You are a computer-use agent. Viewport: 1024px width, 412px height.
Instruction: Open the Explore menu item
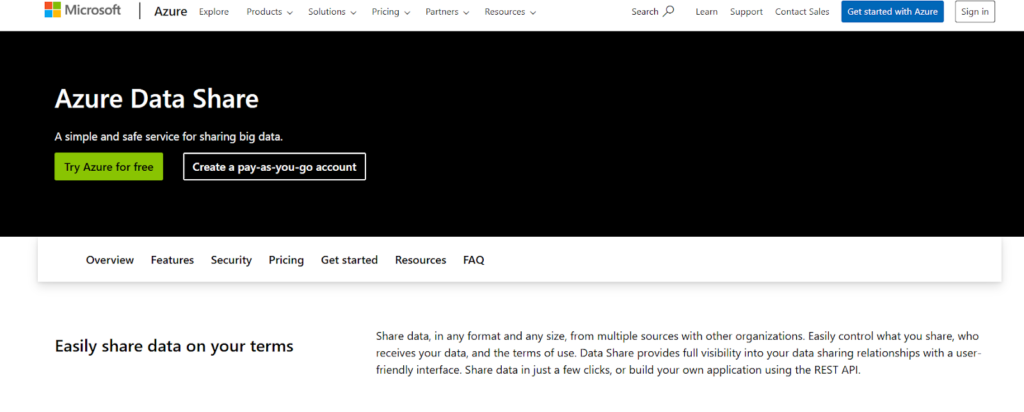tap(214, 12)
